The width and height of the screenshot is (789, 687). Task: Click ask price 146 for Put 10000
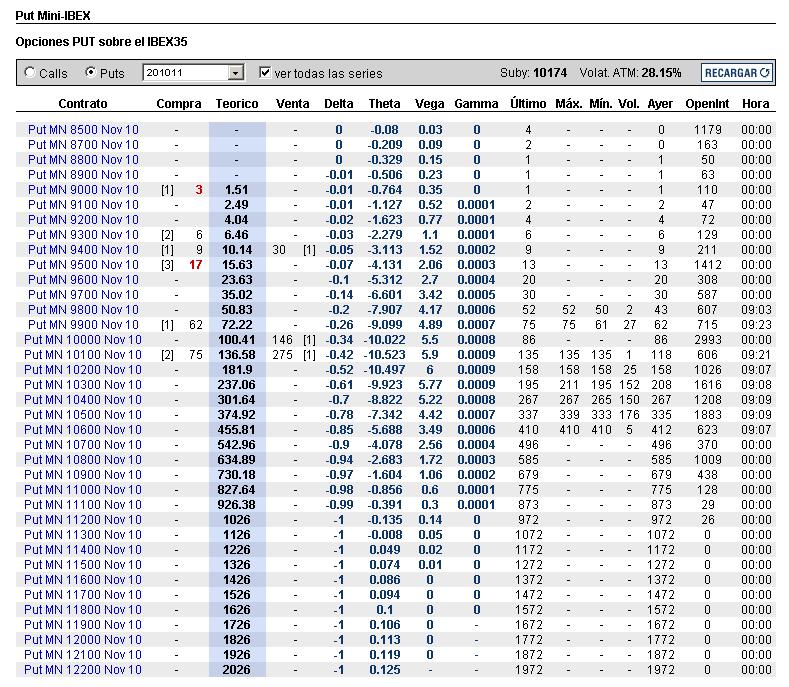point(282,340)
